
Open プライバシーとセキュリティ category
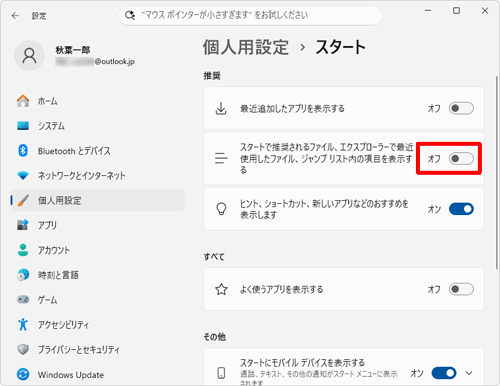(x=97, y=349)
